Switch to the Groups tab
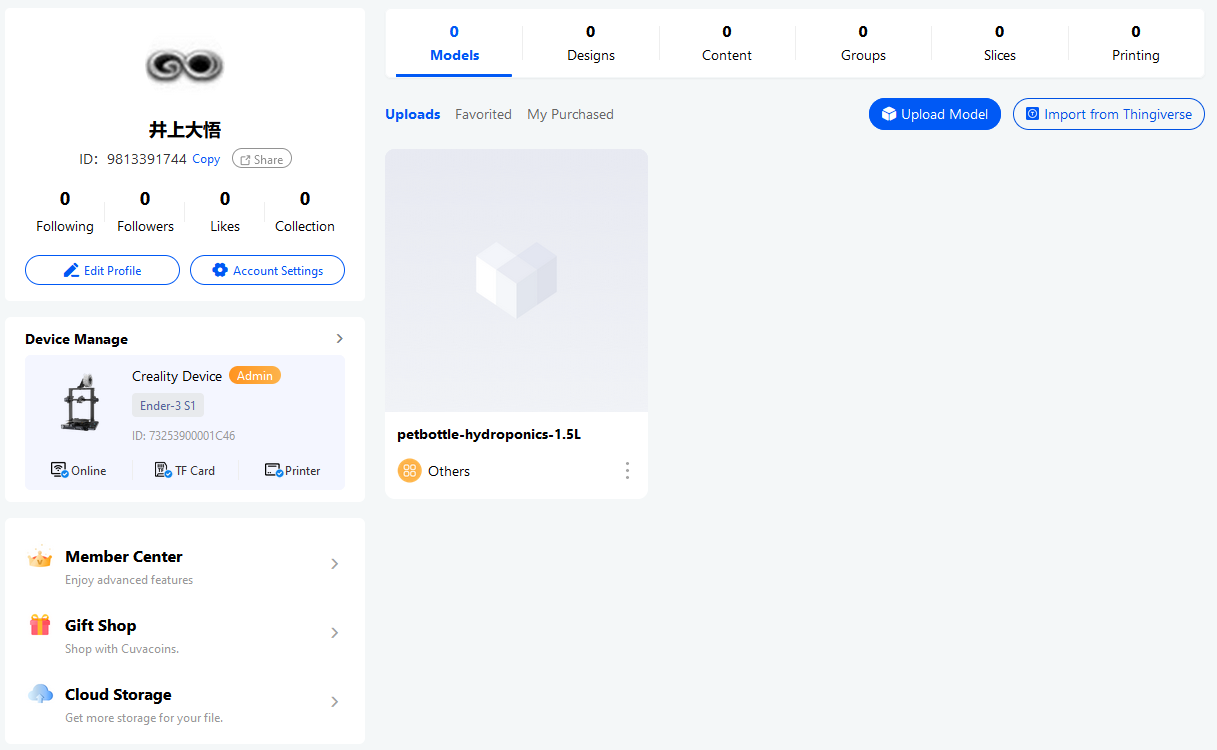Viewport: 1217px width, 750px height. pyautogui.click(x=863, y=43)
